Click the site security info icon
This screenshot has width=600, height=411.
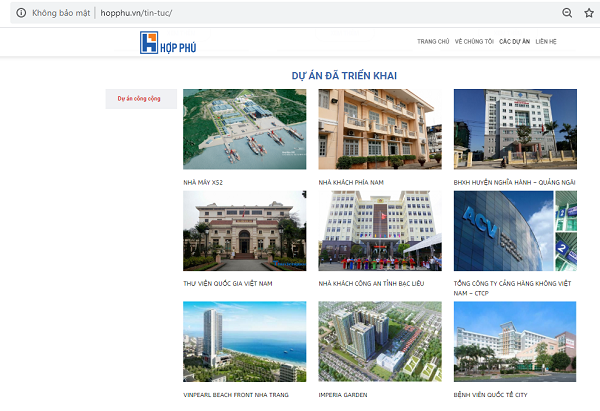[20, 12]
